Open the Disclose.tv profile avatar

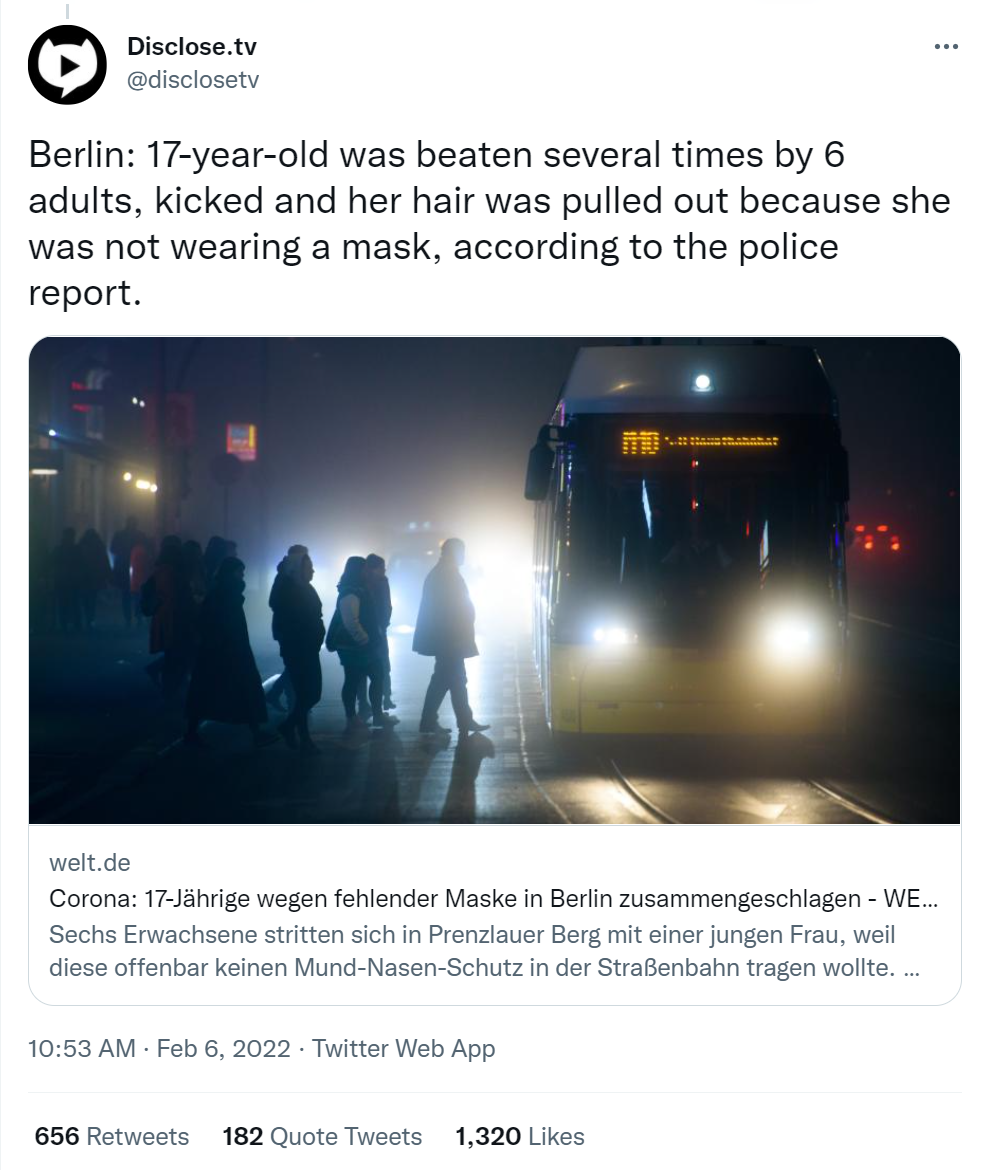coord(67,64)
